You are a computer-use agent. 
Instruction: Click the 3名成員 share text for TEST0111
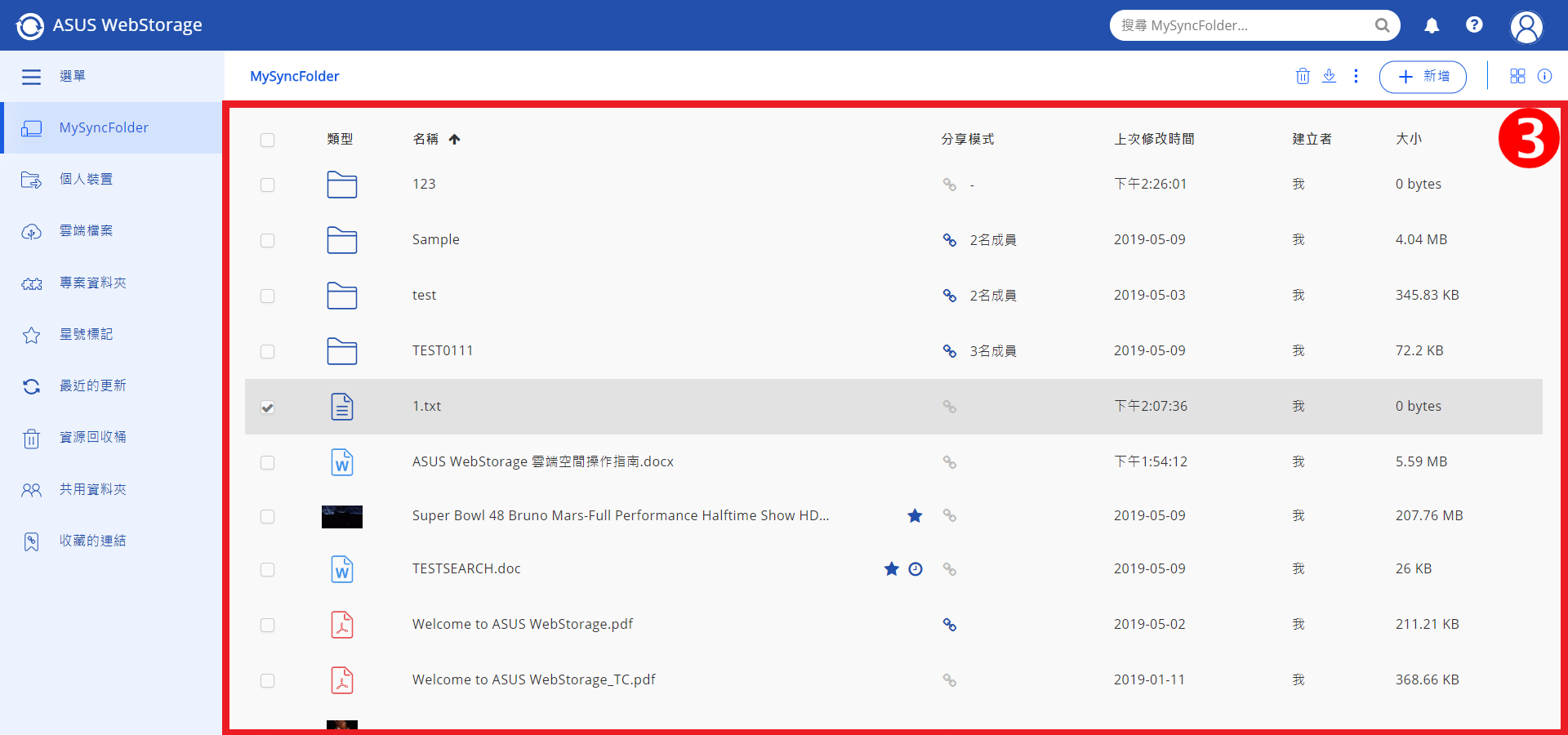(x=993, y=351)
